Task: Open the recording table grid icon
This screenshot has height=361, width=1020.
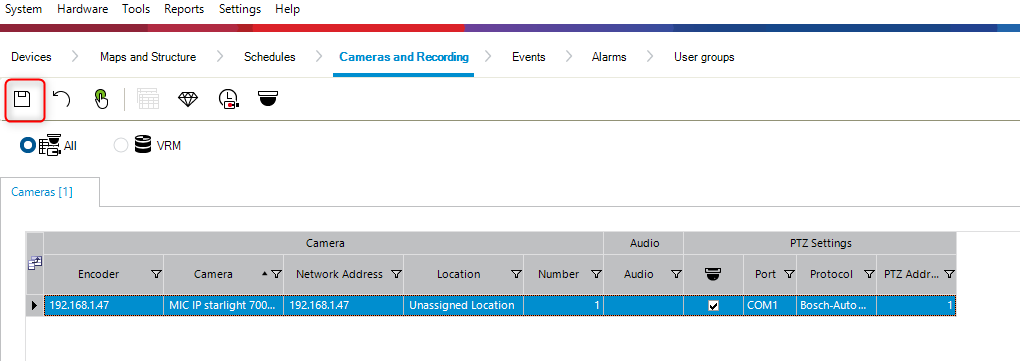Action: point(148,100)
